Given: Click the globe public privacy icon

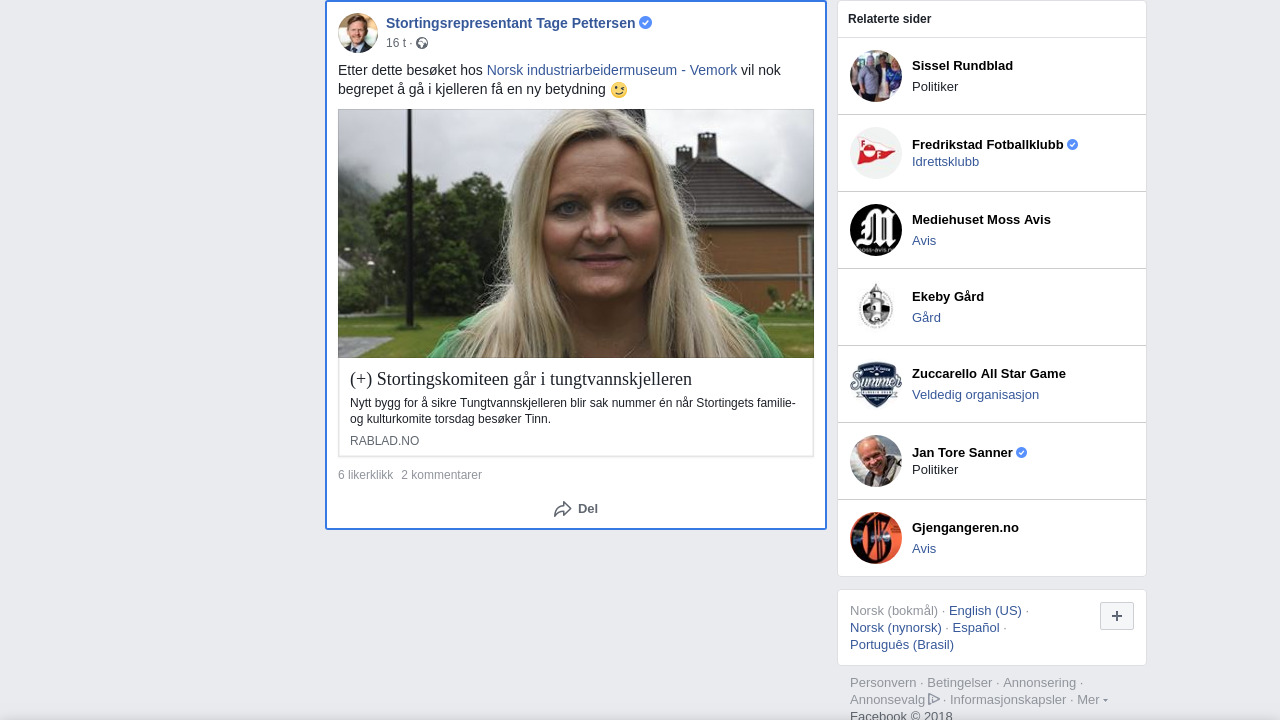Looking at the screenshot, I should tap(422, 43).
